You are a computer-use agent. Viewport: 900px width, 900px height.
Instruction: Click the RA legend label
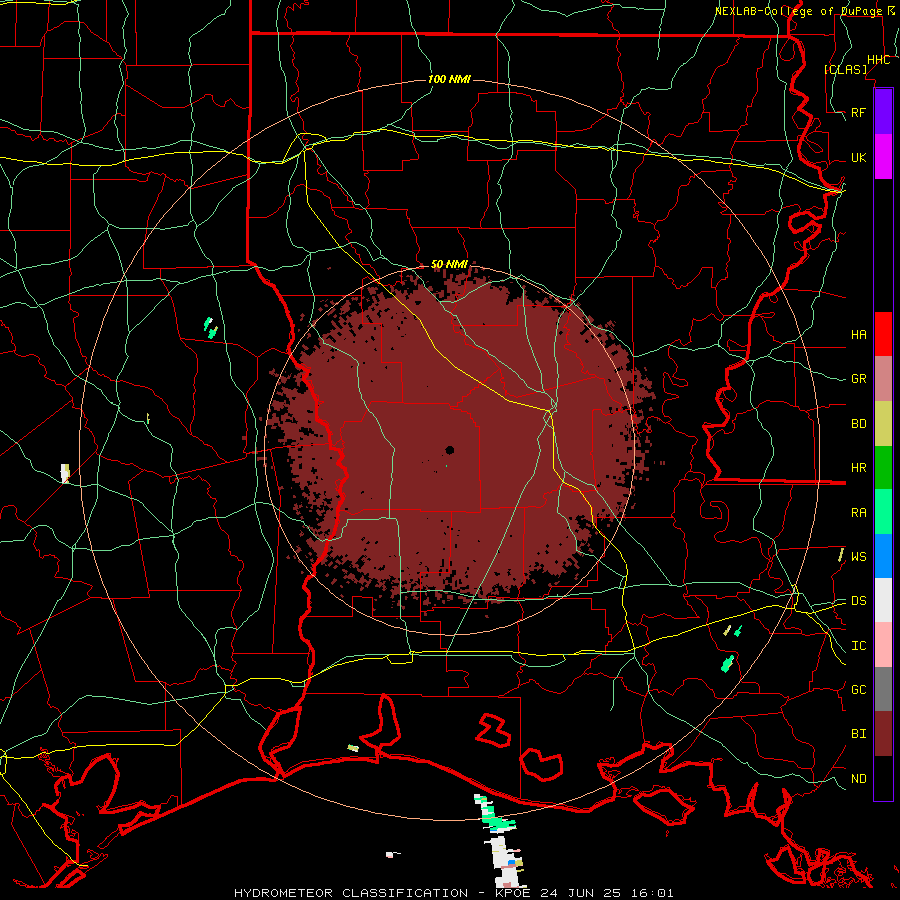pos(858,513)
